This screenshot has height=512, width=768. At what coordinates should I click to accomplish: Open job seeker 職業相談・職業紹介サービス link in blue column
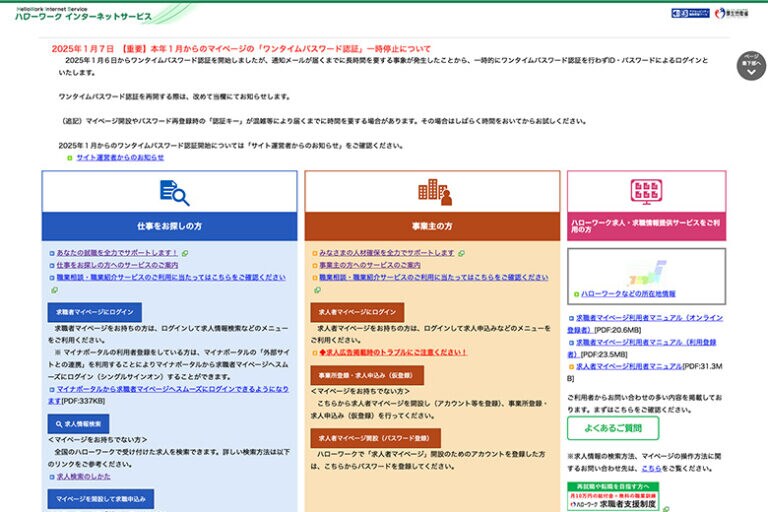click(171, 277)
